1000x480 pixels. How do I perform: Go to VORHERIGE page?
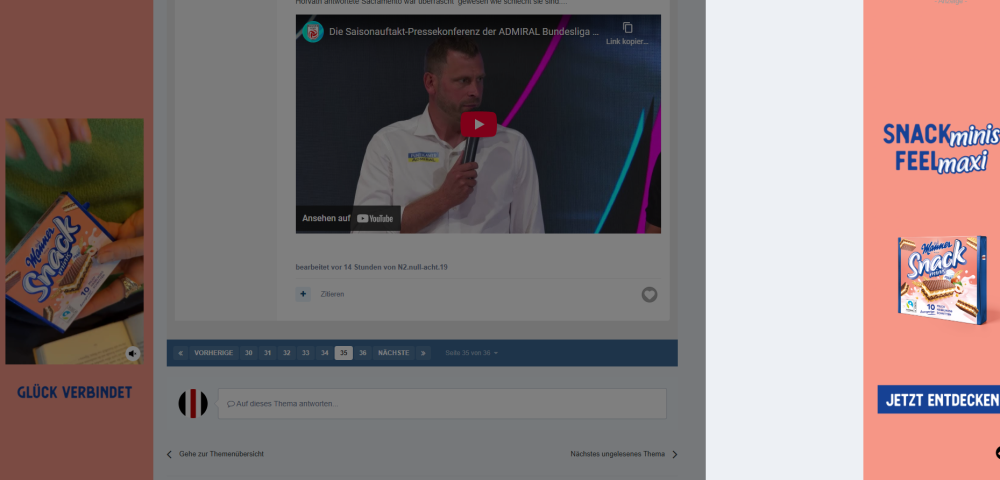pyautogui.click(x=213, y=353)
